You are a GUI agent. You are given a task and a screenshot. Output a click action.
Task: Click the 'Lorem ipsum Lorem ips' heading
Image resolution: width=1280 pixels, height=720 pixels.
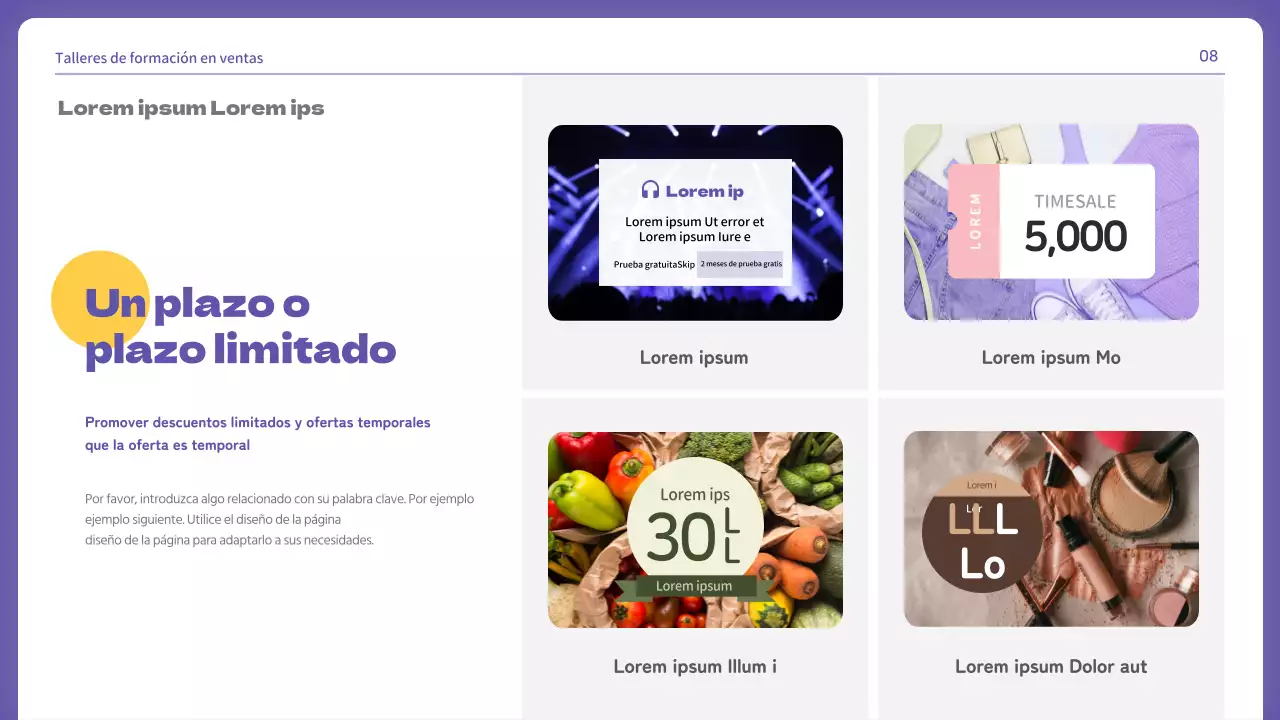[191, 108]
